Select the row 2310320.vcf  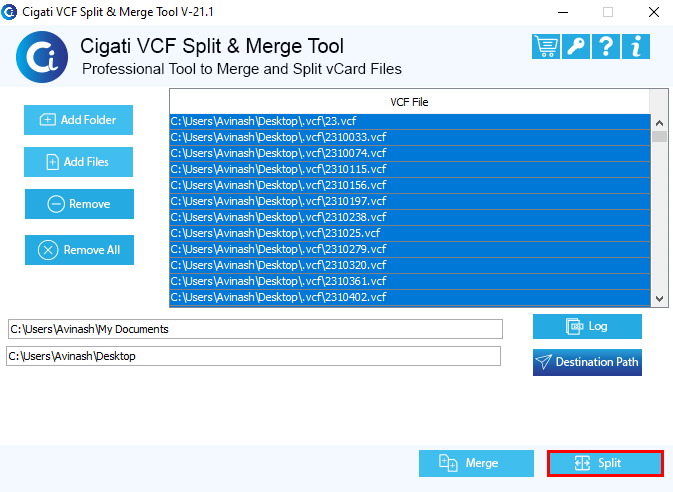click(x=410, y=265)
